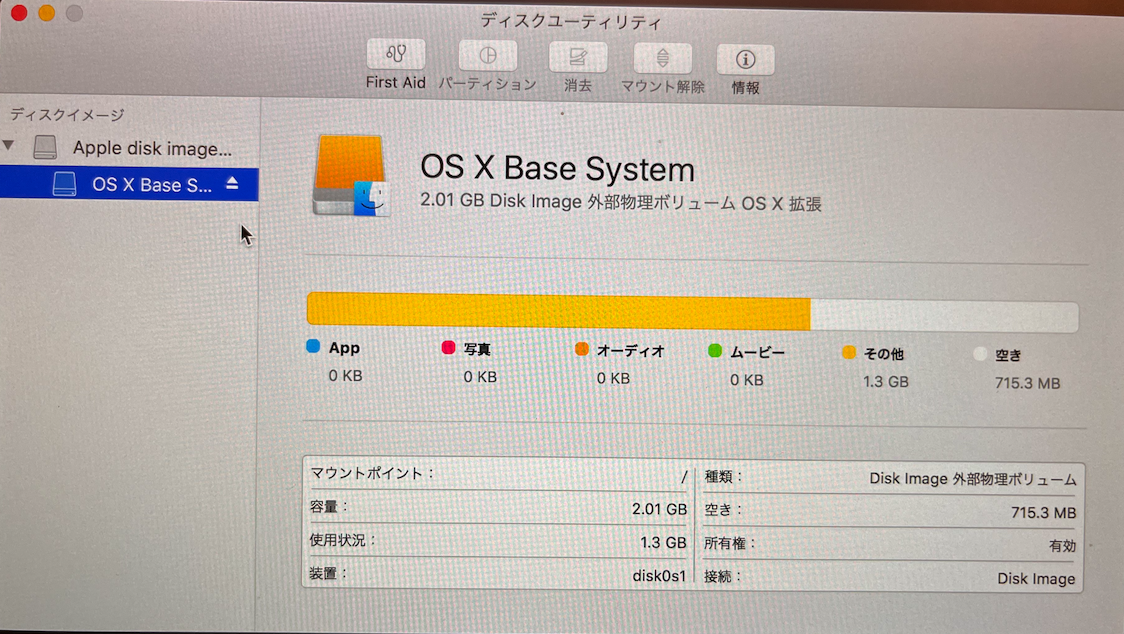Click the large OS X Base System disk icon
Image resolution: width=1124 pixels, height=634 pixels.
click(x=351, y=176)
